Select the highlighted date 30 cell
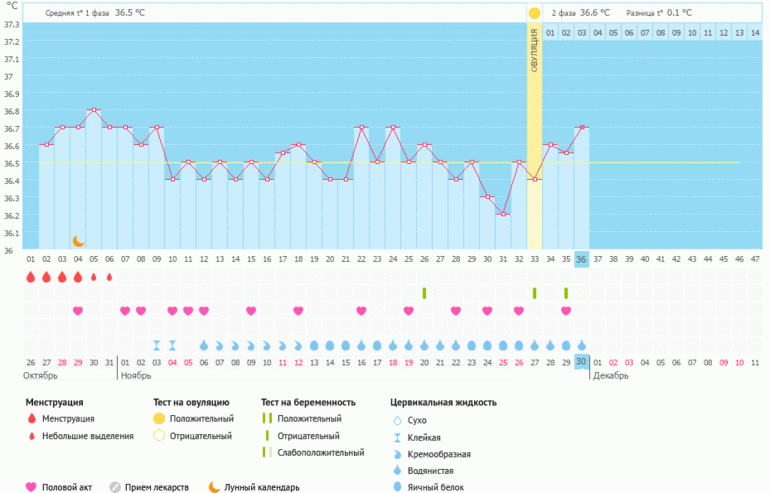 coord(581,362)
